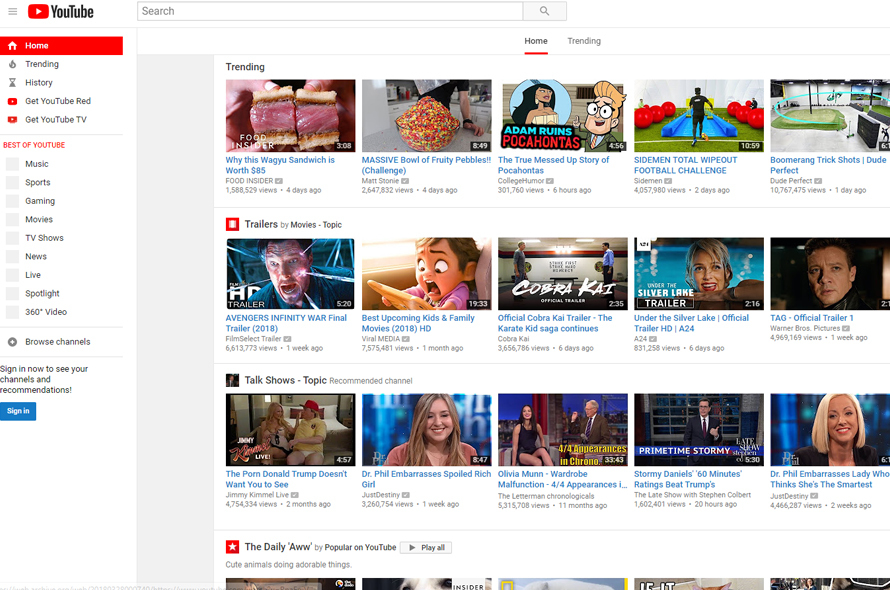The height and width of the screenshot is (590, 890).
Task: Go to Gaming in Best of YouTube
Action: (x=40, y=201)
